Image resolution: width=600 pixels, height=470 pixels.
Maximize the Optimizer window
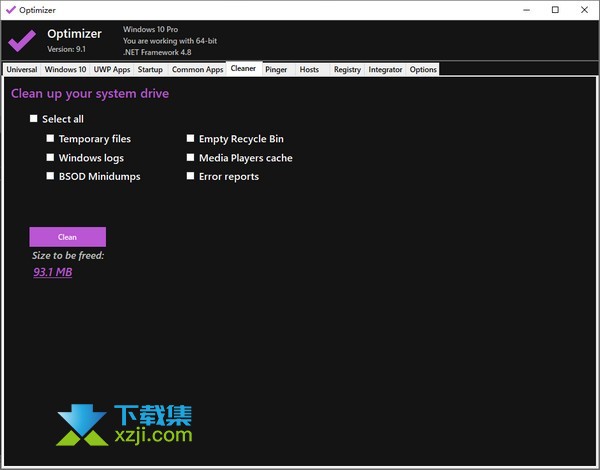[555, 10]
